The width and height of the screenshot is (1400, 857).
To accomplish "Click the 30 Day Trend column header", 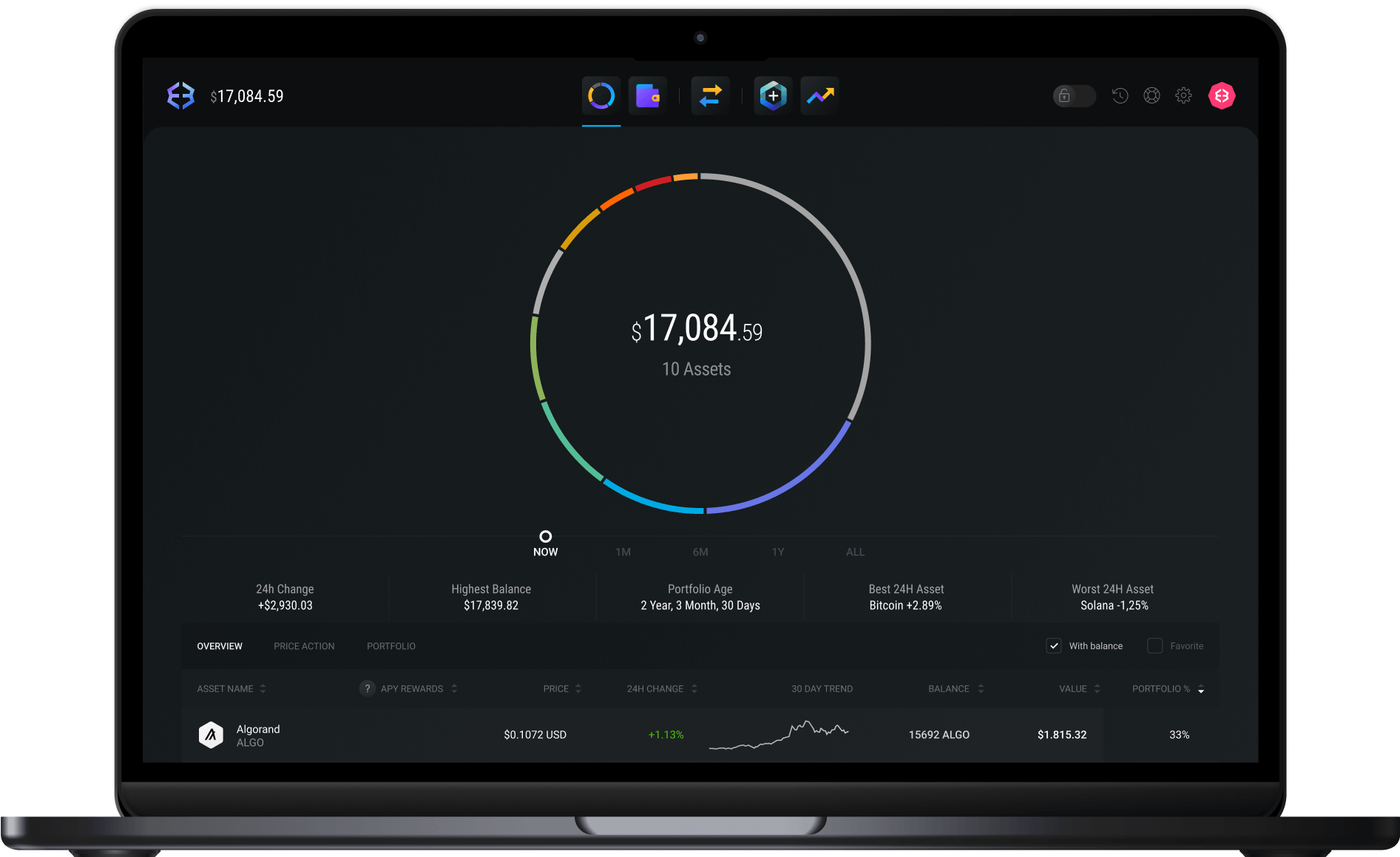I will [x=822, y=688].
